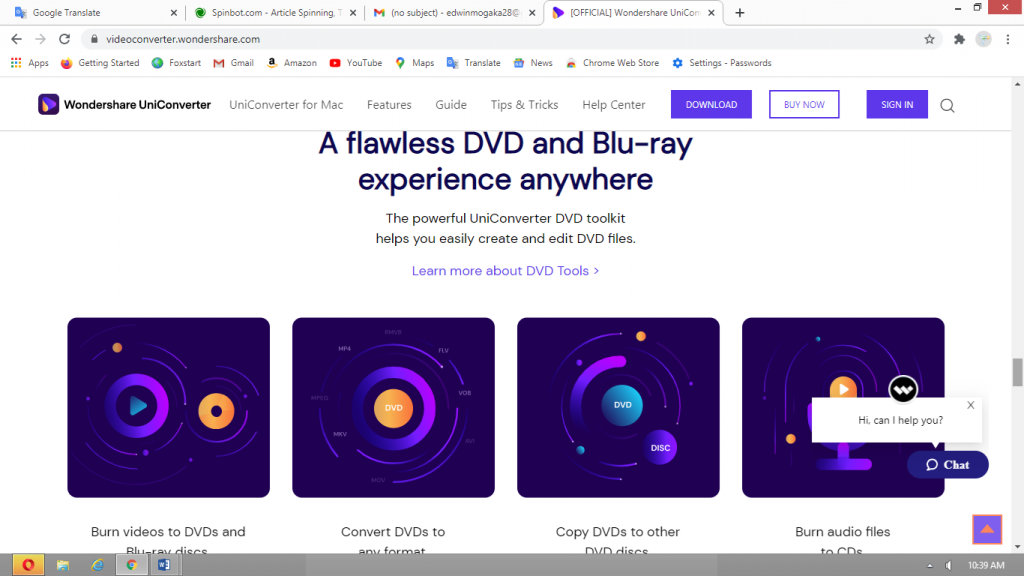Image resolution: width=1024 pixels, height=576 pixels.
Task: Open the Chrome Web Store bookmark
Action: [613, 63]
